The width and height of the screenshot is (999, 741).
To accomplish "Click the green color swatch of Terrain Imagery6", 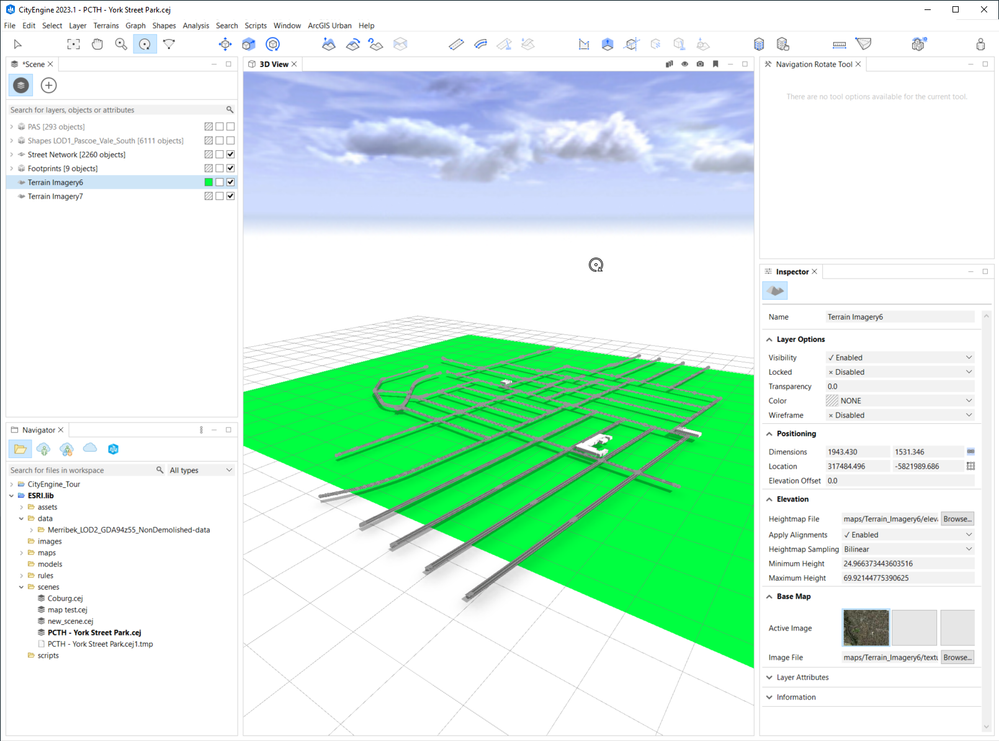I will (208, 182).
